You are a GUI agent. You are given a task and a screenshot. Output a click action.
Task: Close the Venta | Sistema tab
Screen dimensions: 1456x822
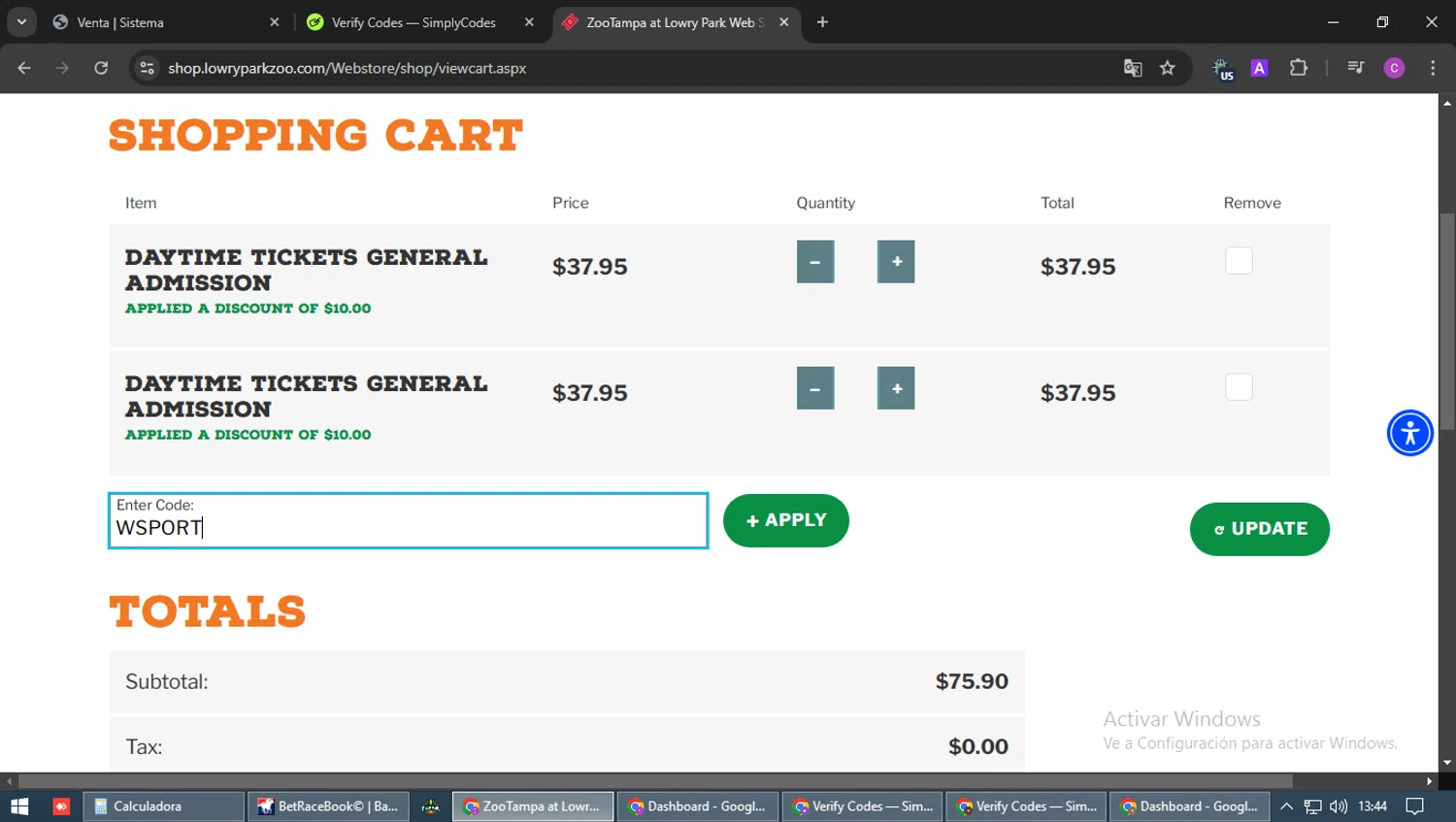coord(274,22)
